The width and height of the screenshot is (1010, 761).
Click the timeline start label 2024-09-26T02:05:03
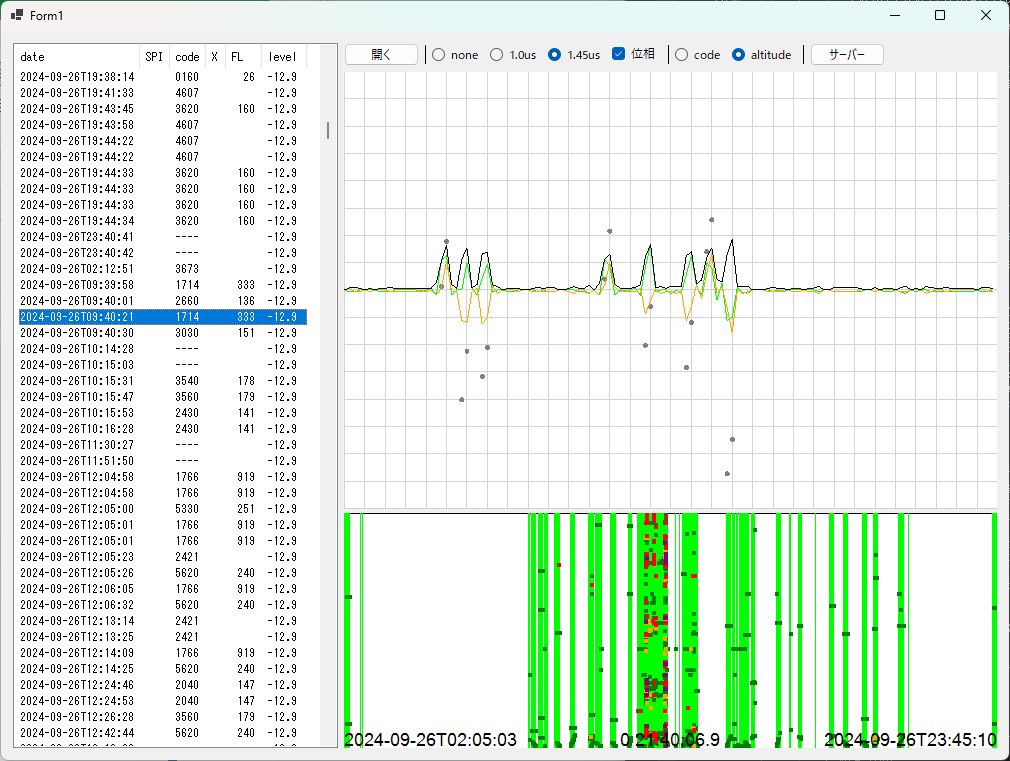click(430, 740)
